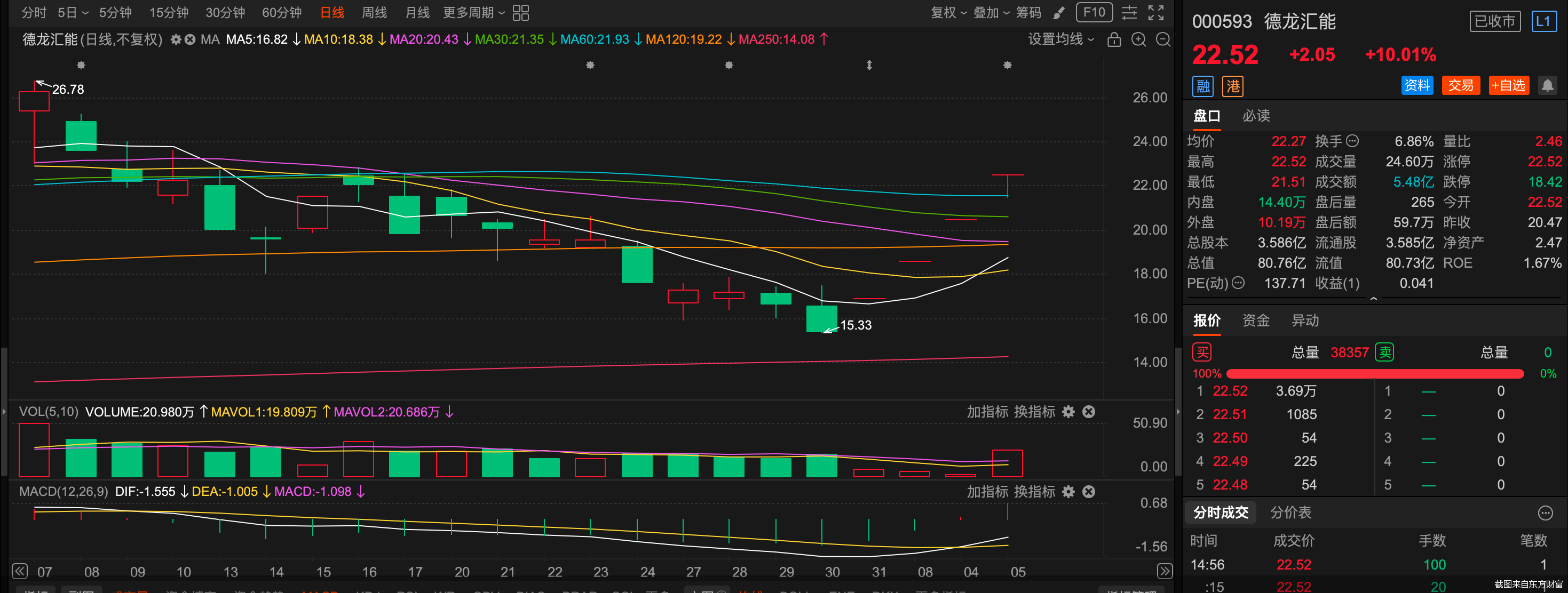Viewport: 1568px width, 593px height.
Task: Click the up-down arrow marker above day 31
Action: [x=869, y=65]
